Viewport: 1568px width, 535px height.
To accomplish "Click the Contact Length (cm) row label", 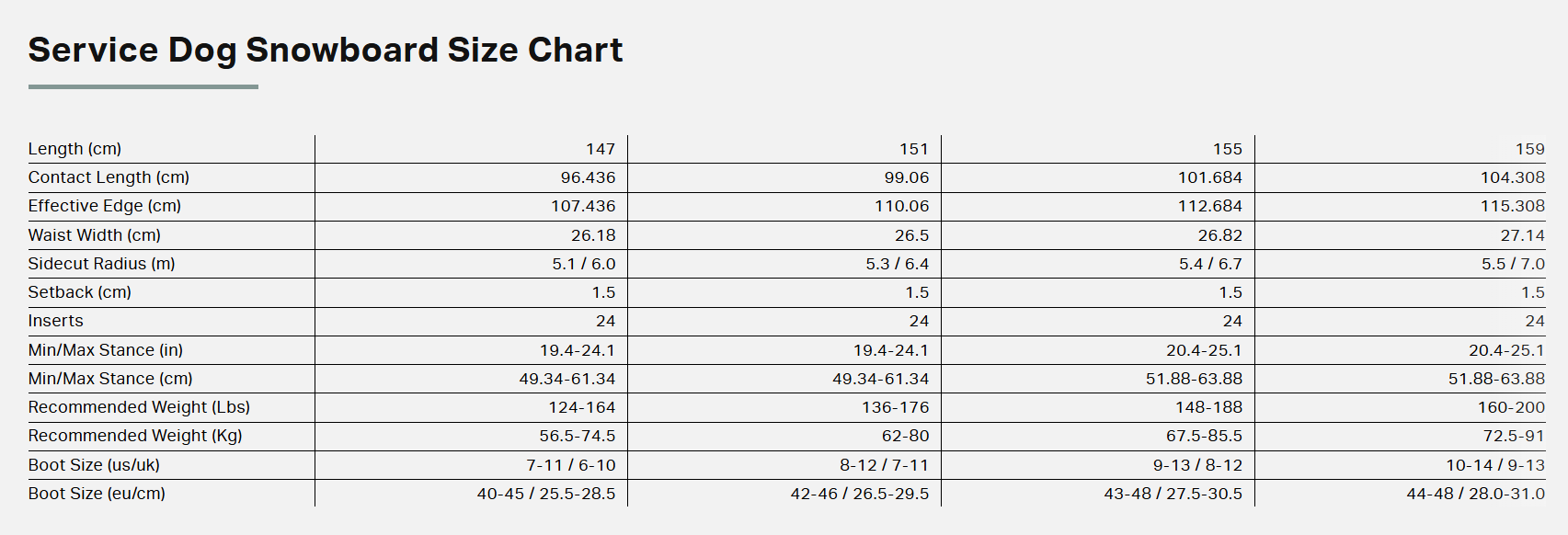I will click(x=109, y=177).
